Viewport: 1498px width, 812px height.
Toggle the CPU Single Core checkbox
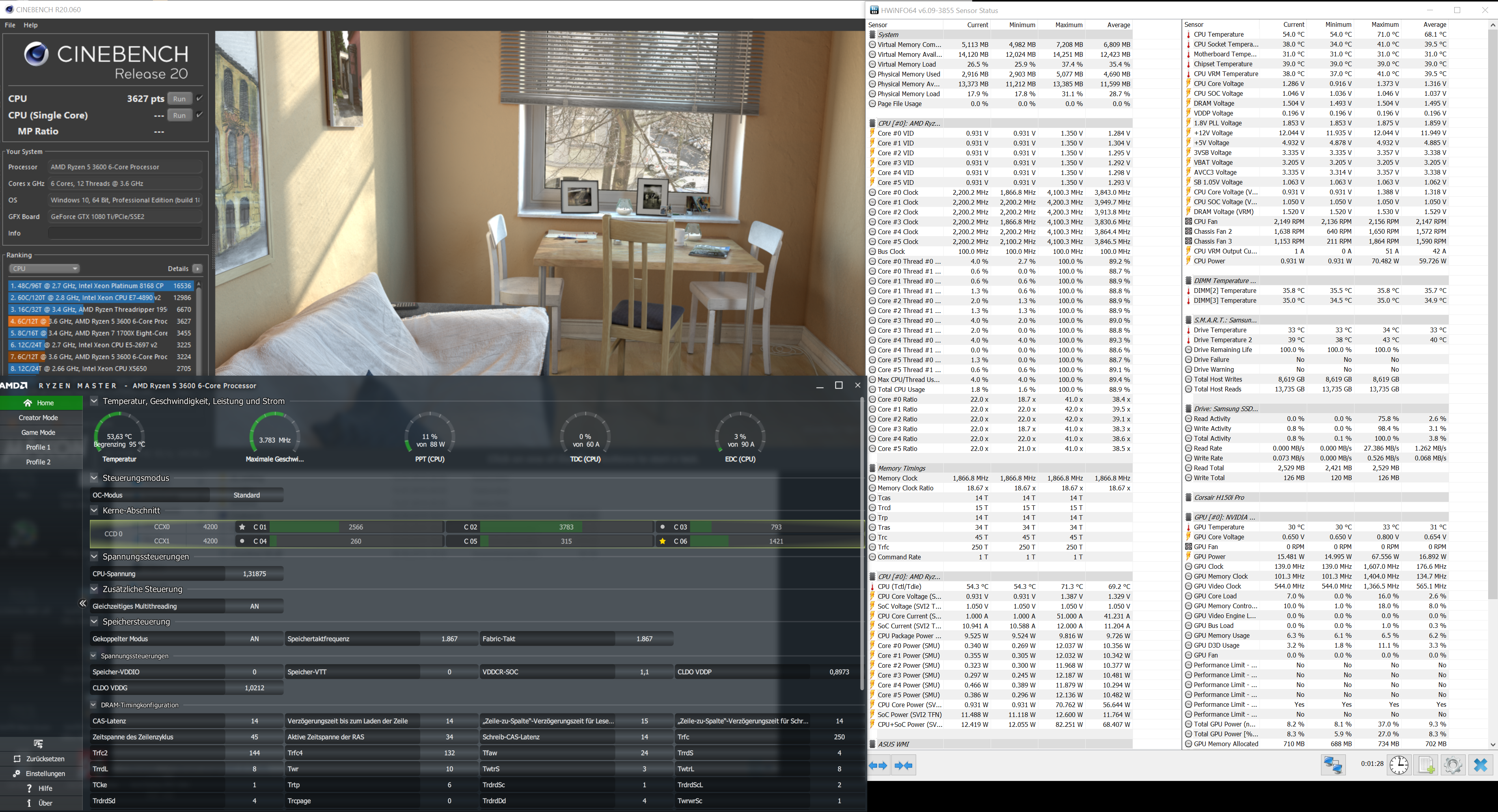coord(199,115)
